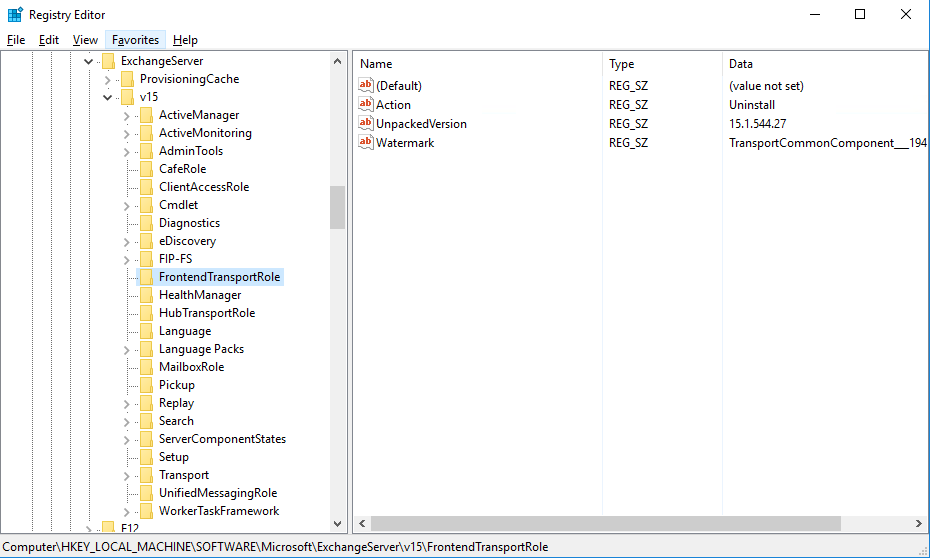Click the Diagnostics folder icon
The width and height of the screenshot is (930, 558).
(146, 223)
